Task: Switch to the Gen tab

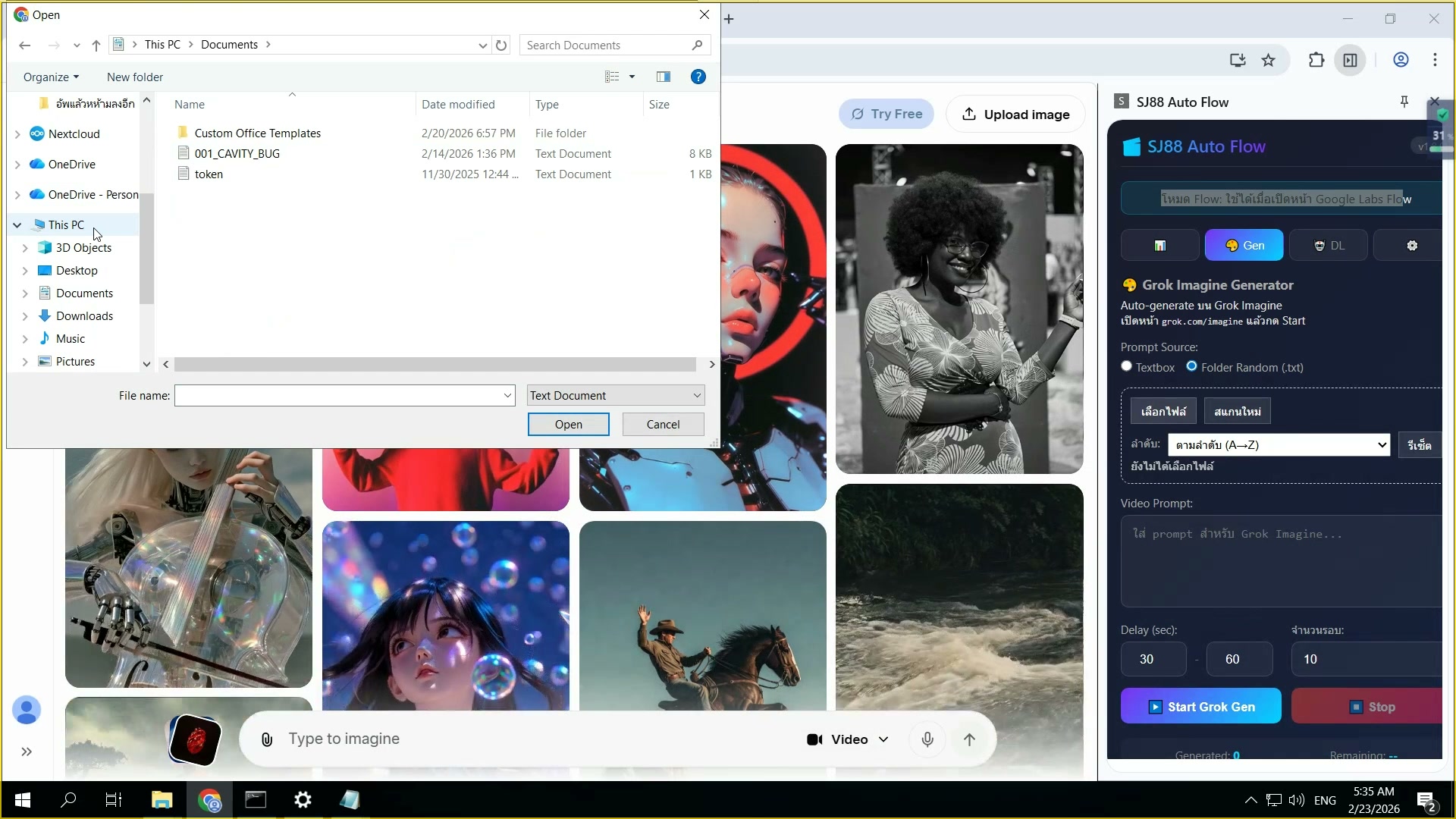Action: pyautogui.click(x=1244, y=246)
